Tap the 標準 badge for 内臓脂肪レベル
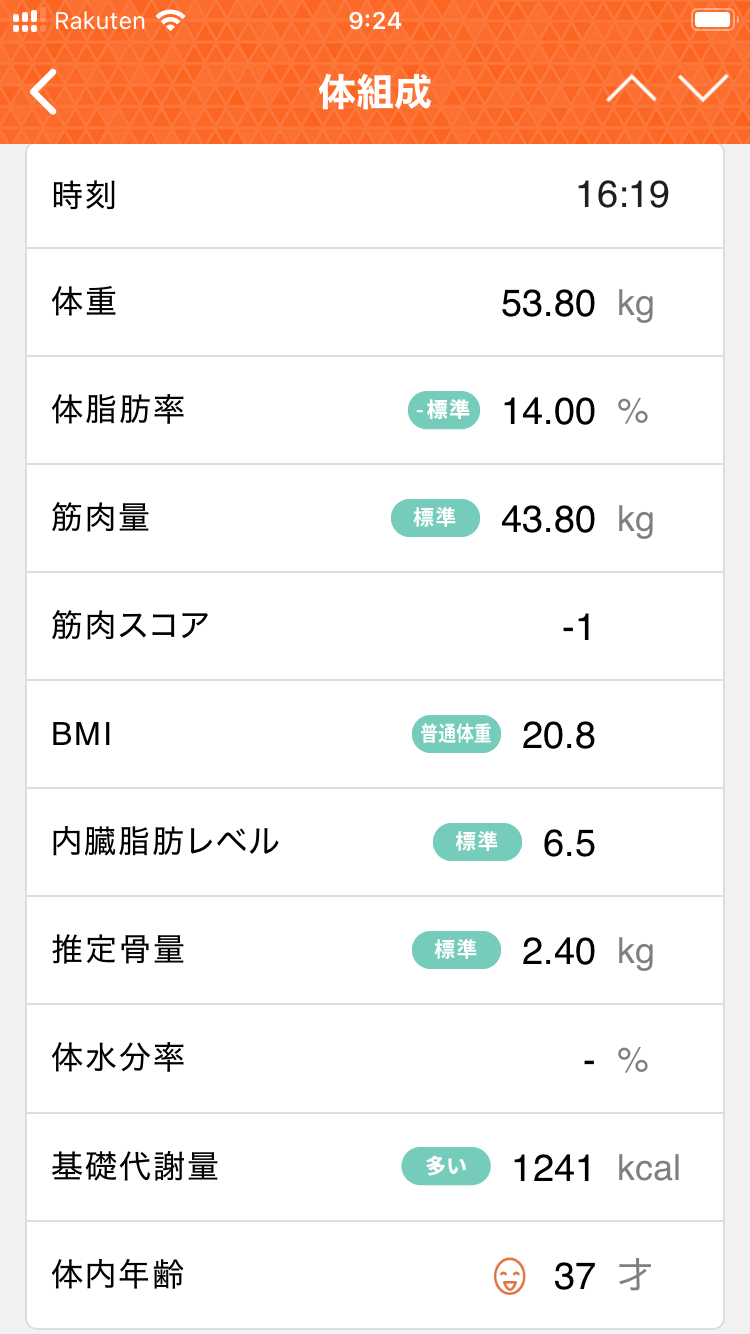 coord(477,842)
